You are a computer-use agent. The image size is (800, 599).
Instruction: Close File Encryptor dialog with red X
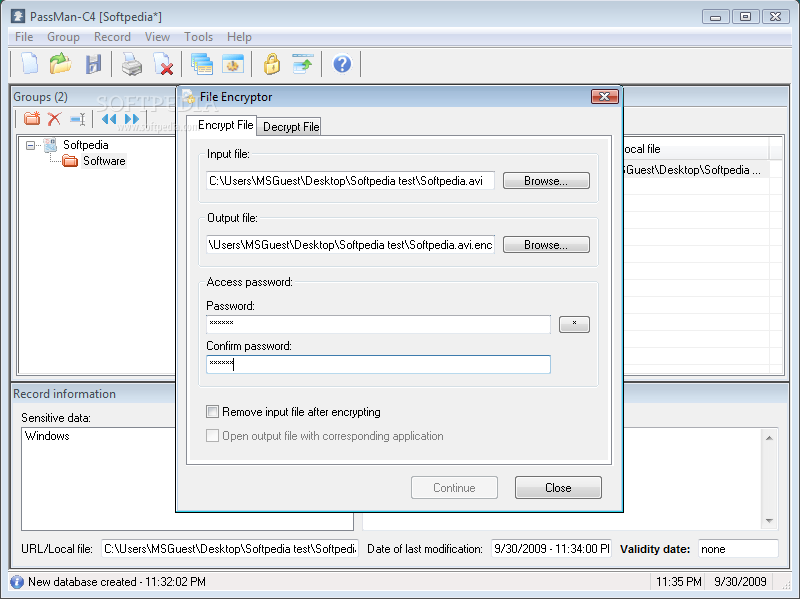click(605, 96)
